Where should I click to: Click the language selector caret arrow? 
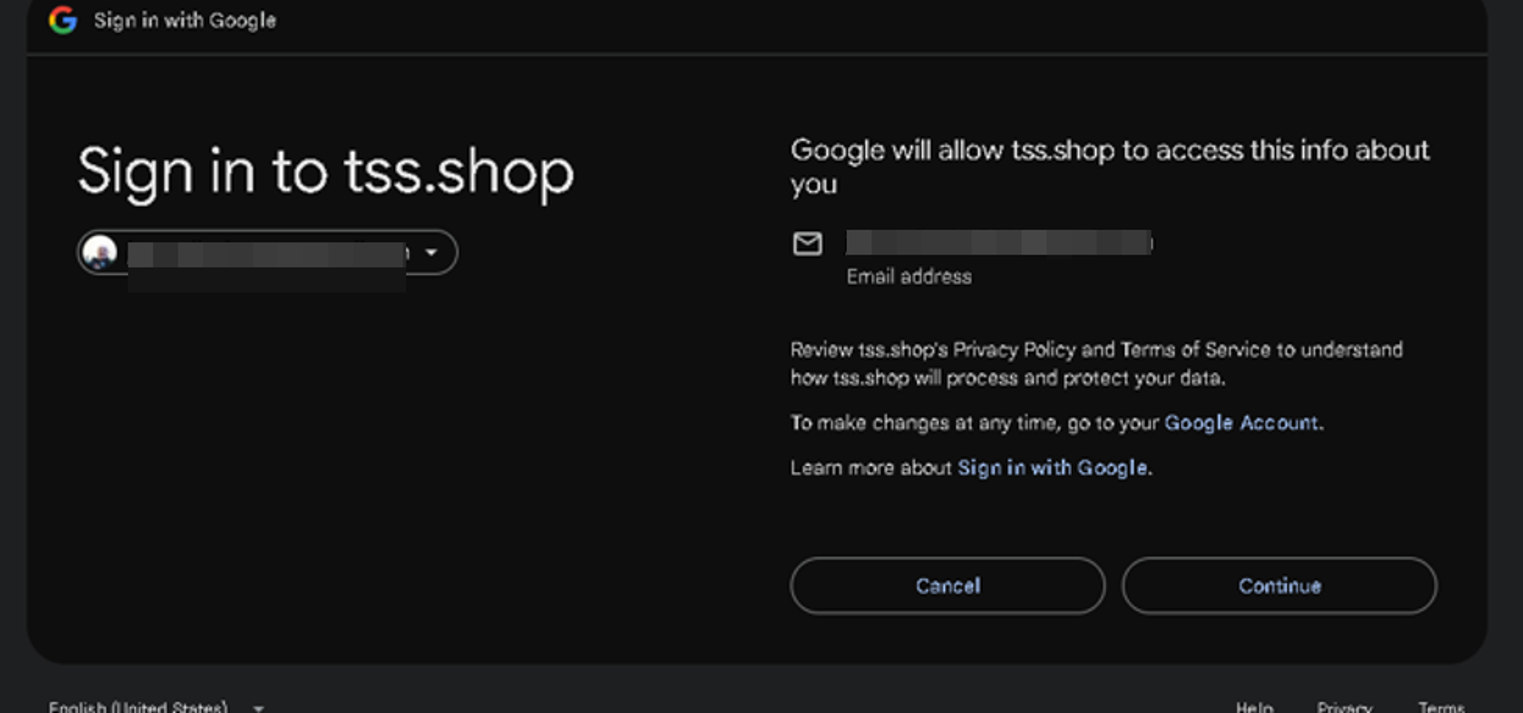pyautogui.click(x=258, y=708)
